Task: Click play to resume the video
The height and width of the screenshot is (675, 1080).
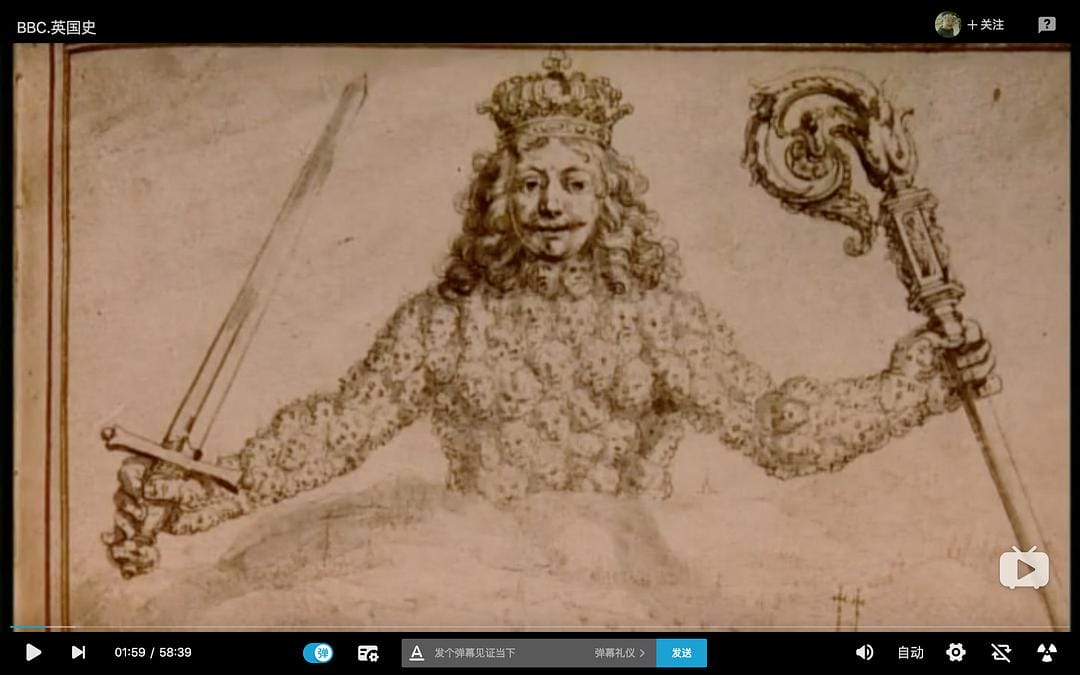Action: 33,652
